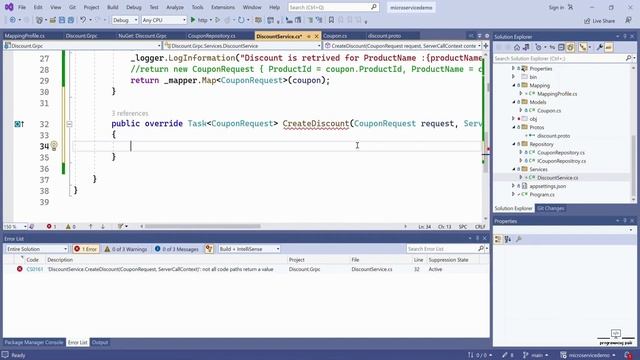640x360 pixels.
Task: Click the CS0161 error code link
Action: tap(34, 269)
